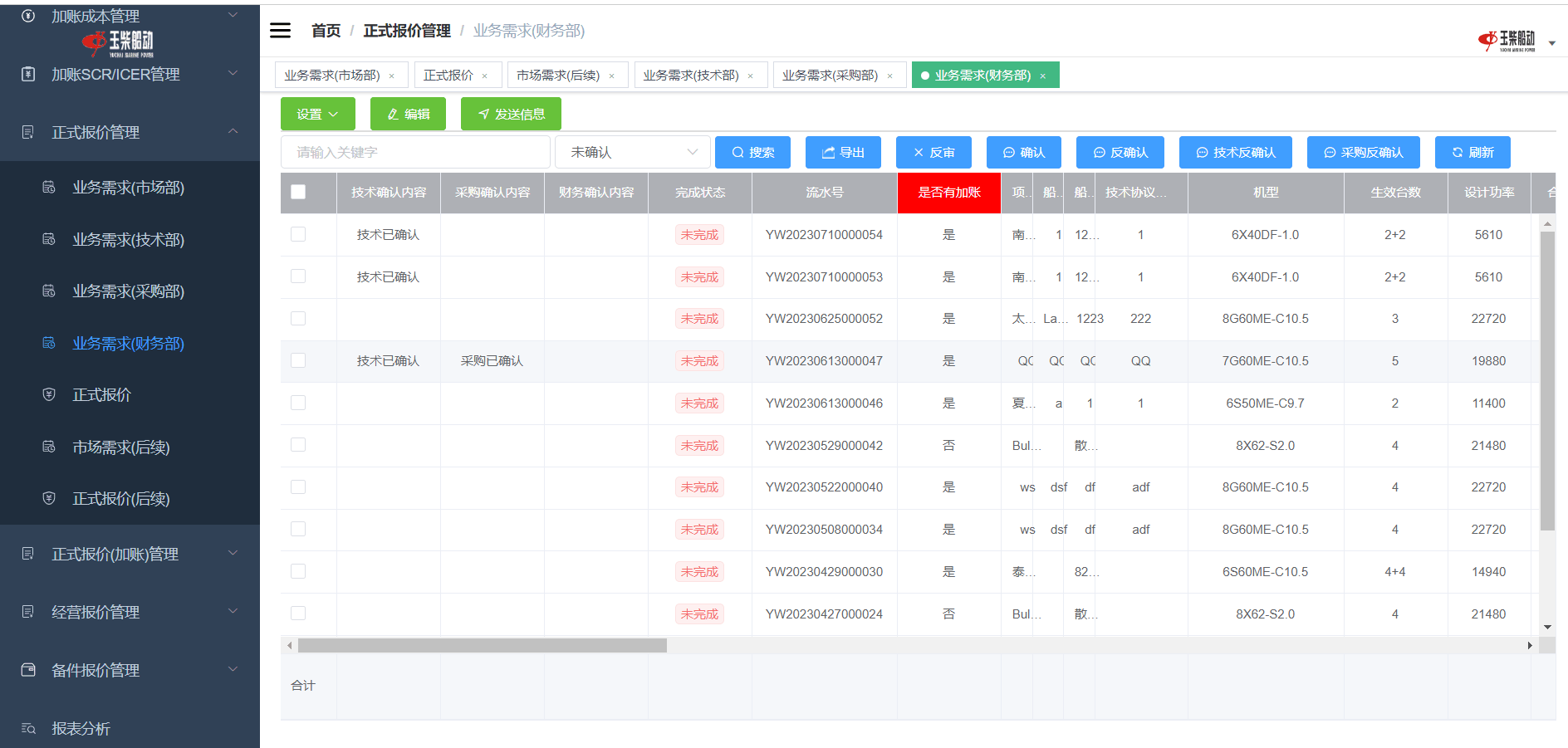Select checkbox for row YW20230613000047

[298, 361]
